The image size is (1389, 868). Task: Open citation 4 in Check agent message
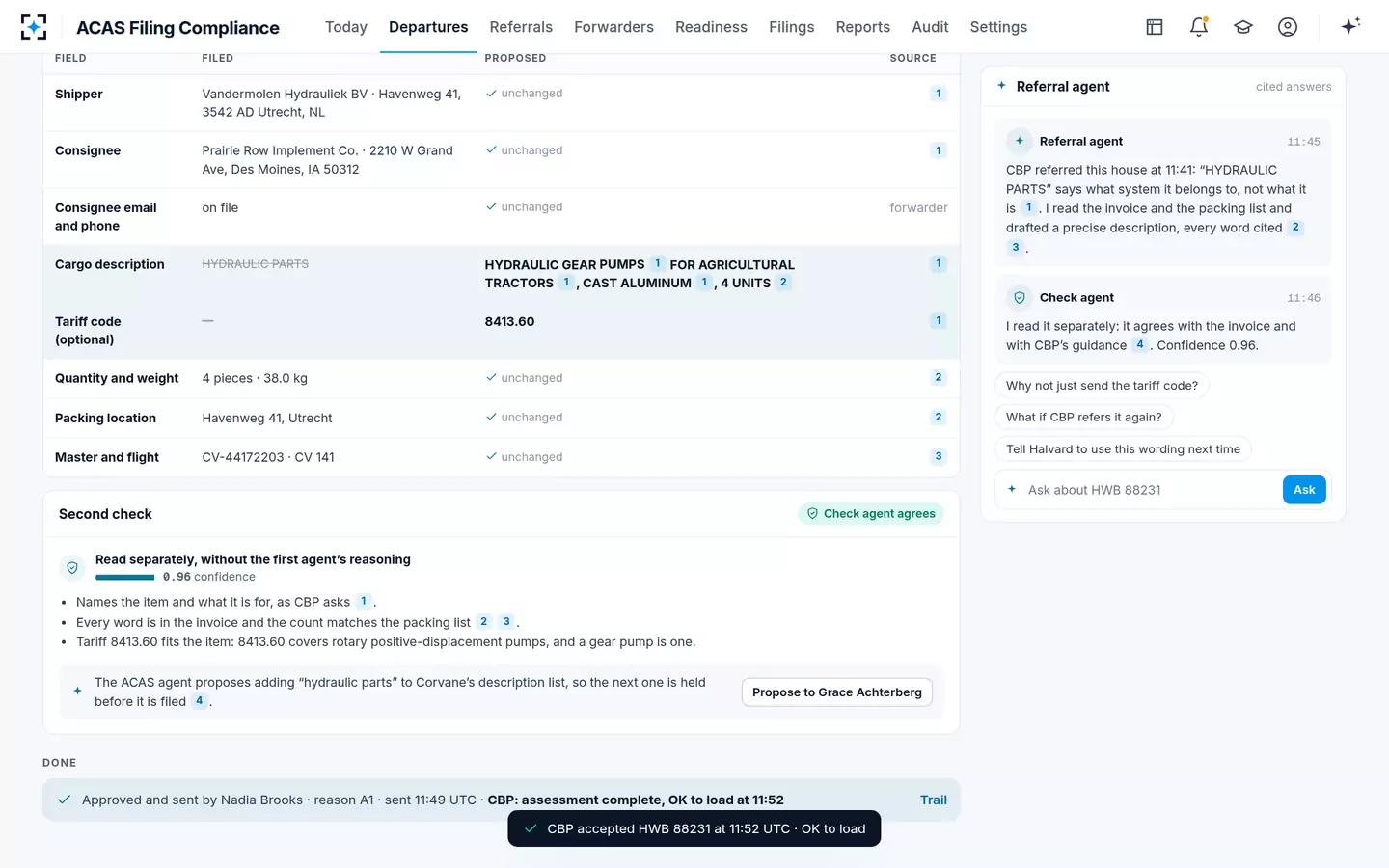coord(1140,344)
